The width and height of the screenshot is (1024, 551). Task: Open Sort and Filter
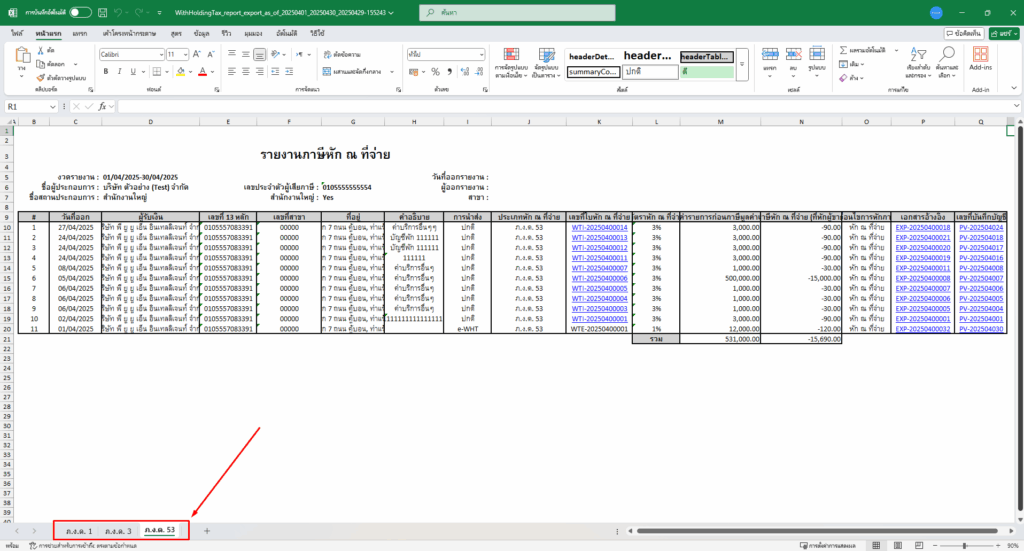point(918,63)
